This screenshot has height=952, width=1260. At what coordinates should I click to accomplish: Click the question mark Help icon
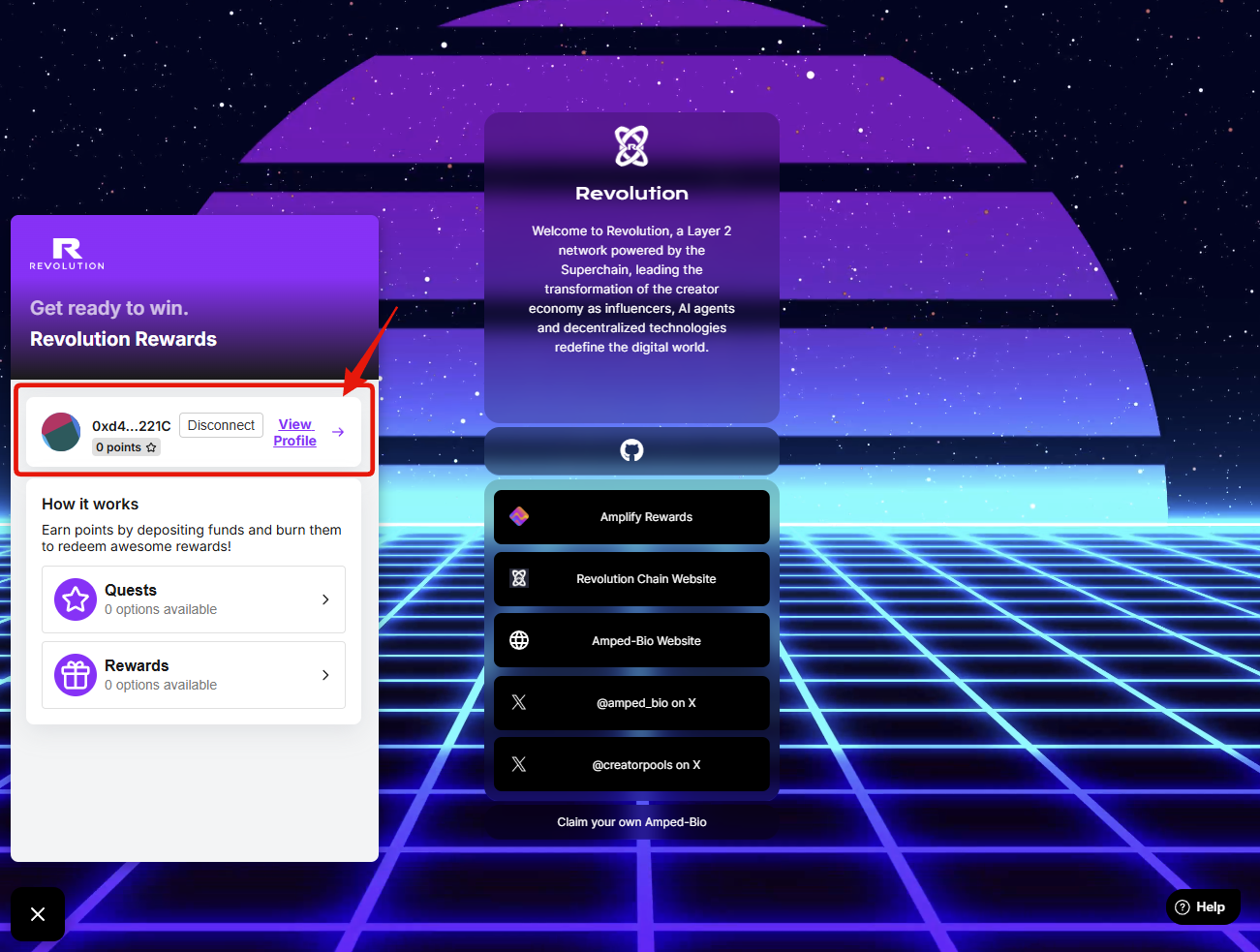[x=1182, y=907]
